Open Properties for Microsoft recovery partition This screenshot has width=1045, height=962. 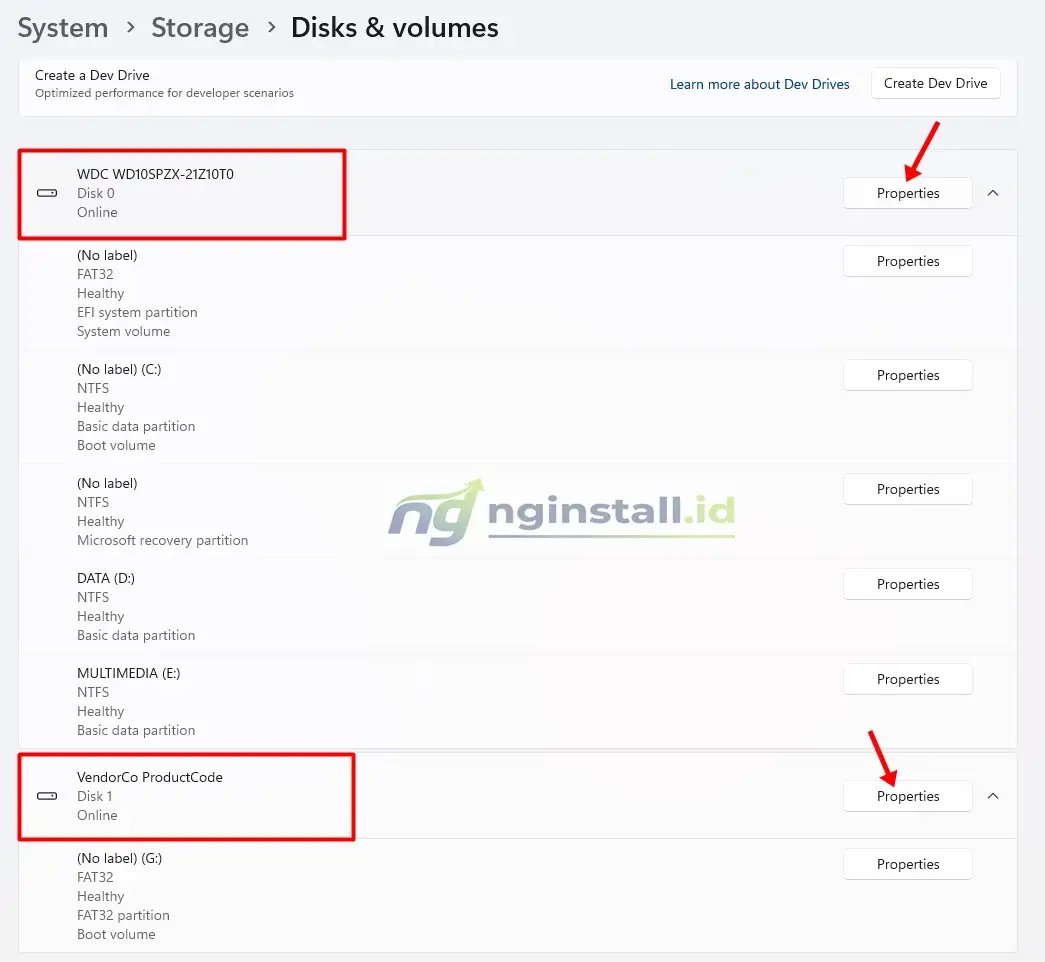[x=908, y=489]
